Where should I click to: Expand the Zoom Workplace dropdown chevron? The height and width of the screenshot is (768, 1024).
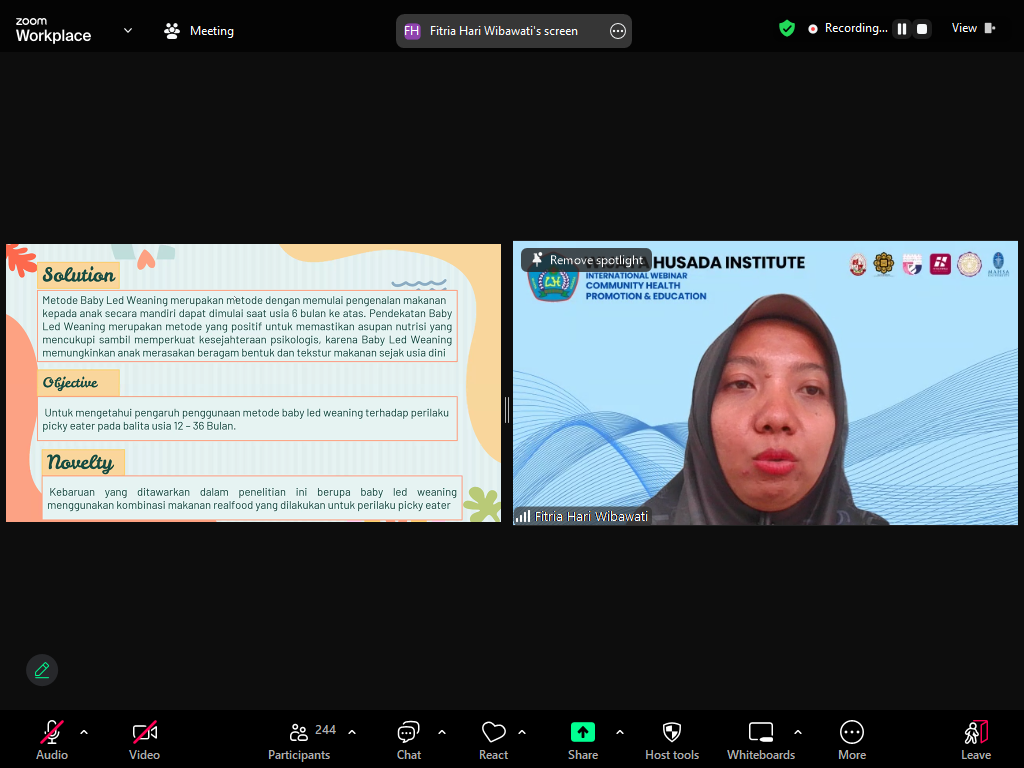(x=128, y=30)
